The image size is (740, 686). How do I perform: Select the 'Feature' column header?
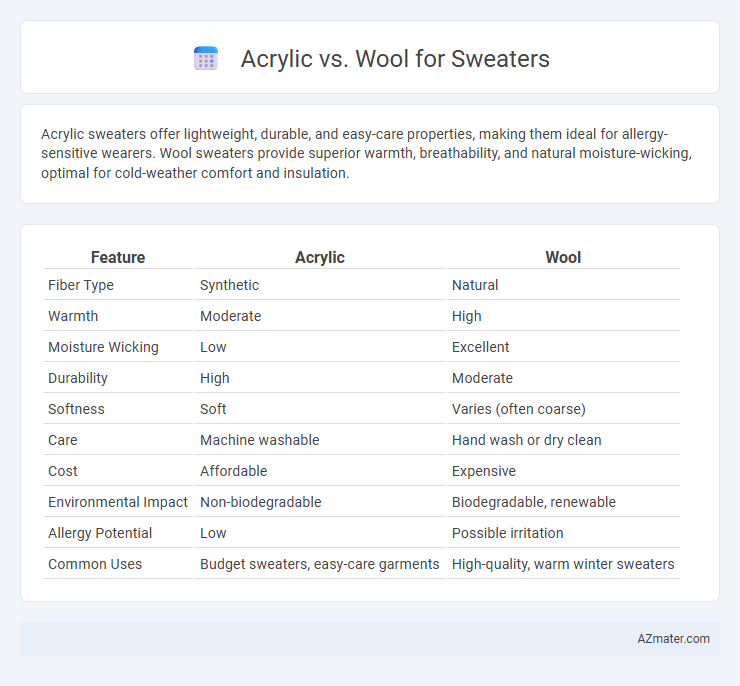pos(118,257)
